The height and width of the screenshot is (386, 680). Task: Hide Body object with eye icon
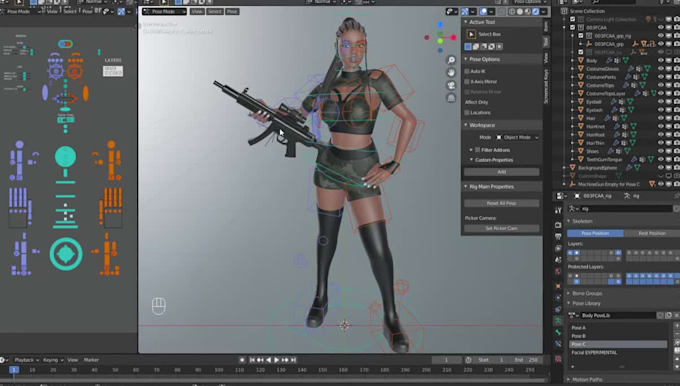point(660,60)
